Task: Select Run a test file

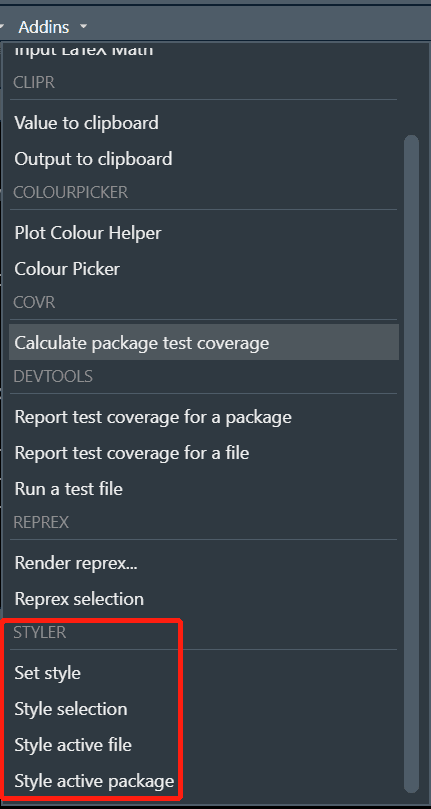Action: [204, 489]
